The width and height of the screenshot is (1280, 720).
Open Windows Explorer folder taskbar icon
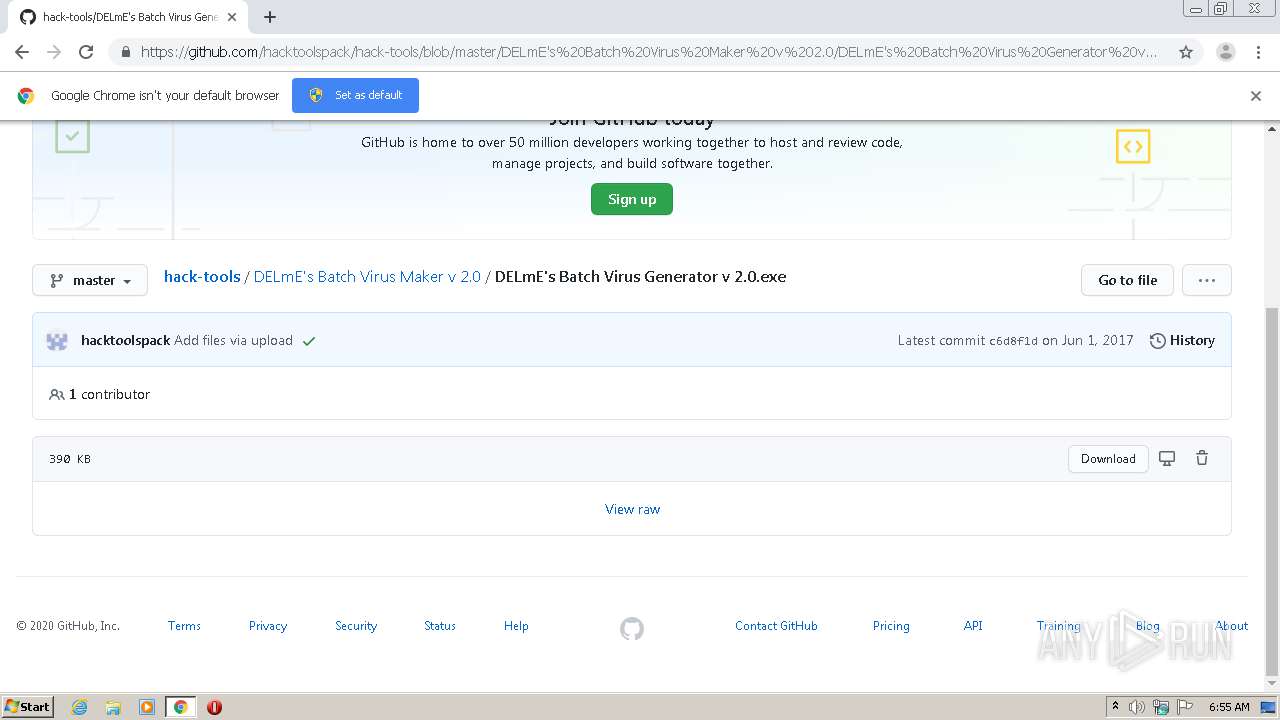click(113, 707)
